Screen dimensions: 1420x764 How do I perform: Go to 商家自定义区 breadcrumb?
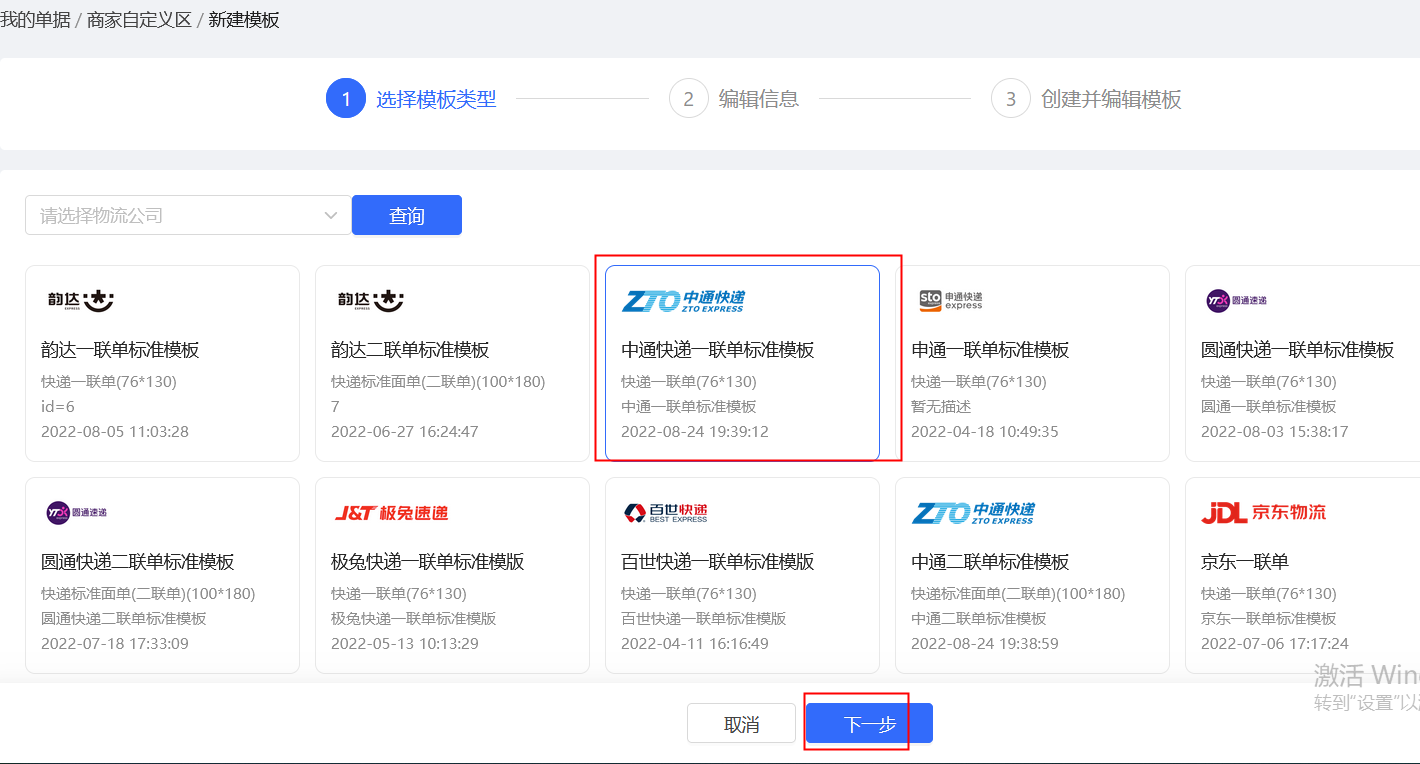tap(139, 20)
